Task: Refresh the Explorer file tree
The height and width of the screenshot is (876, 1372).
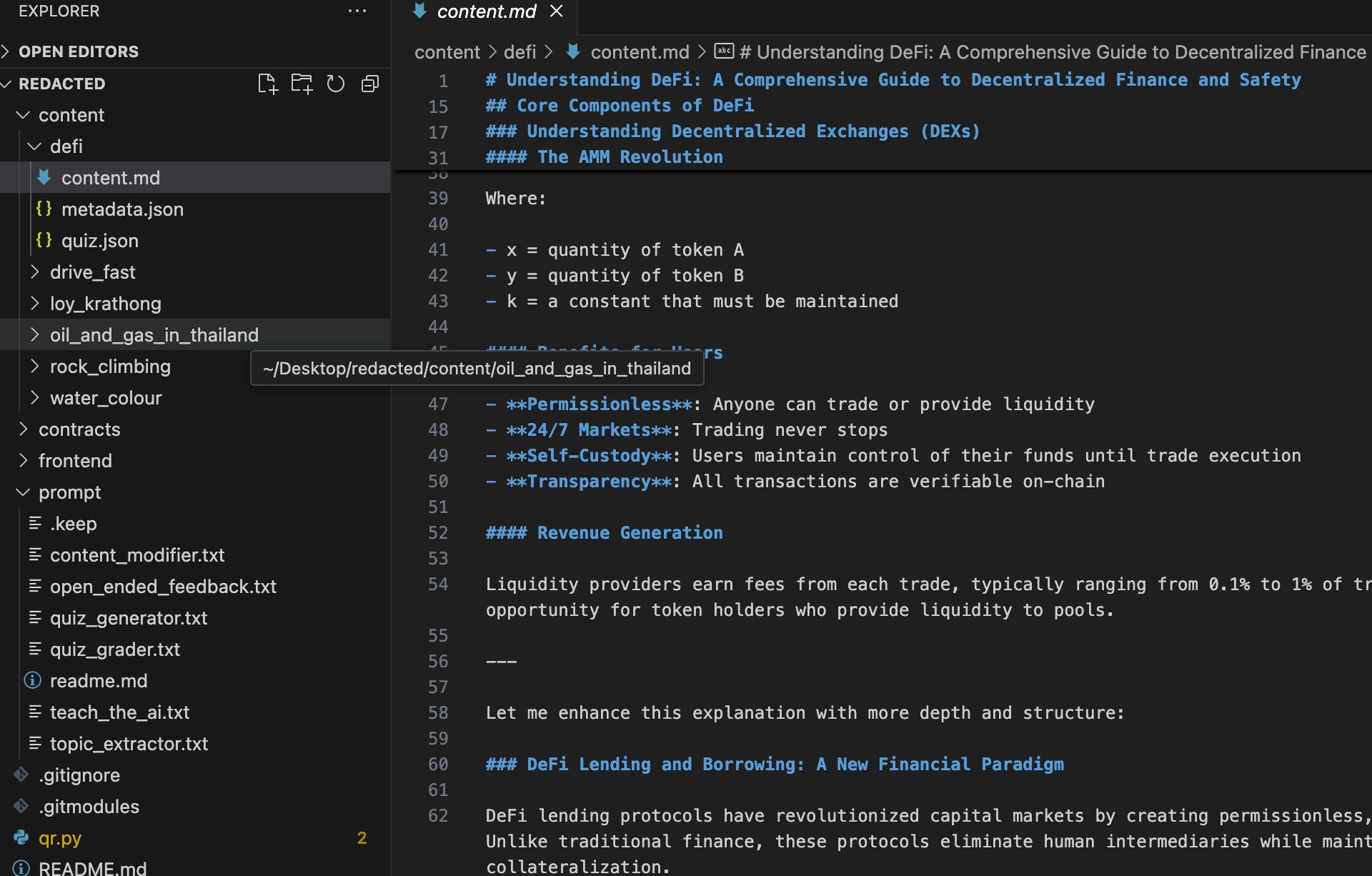Action: point(336,84)
